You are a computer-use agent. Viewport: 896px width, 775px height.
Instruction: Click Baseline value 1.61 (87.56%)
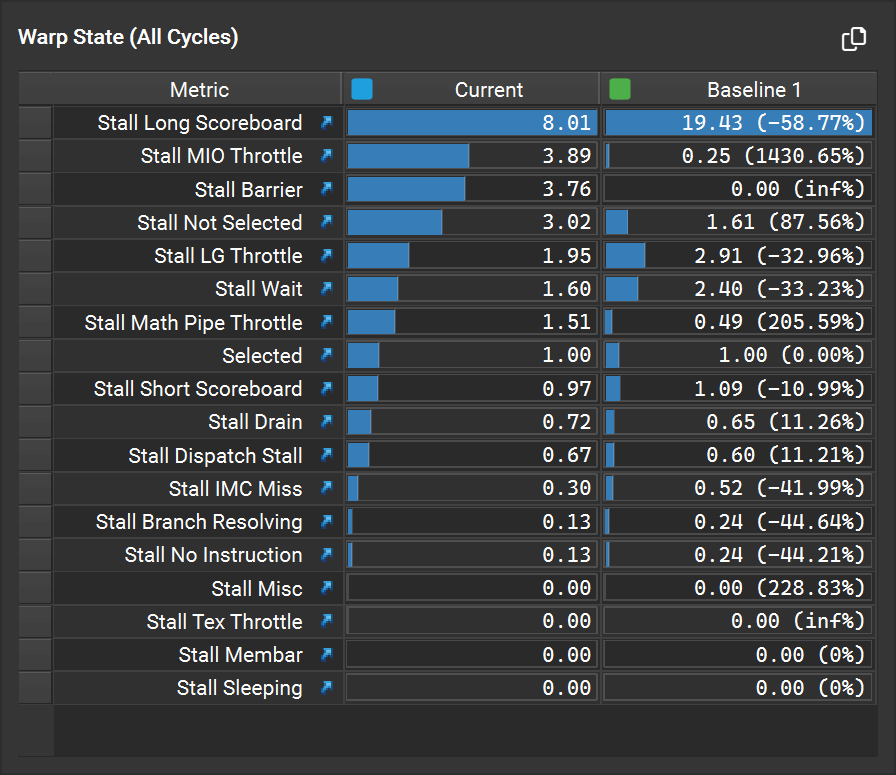pos(786,222)
